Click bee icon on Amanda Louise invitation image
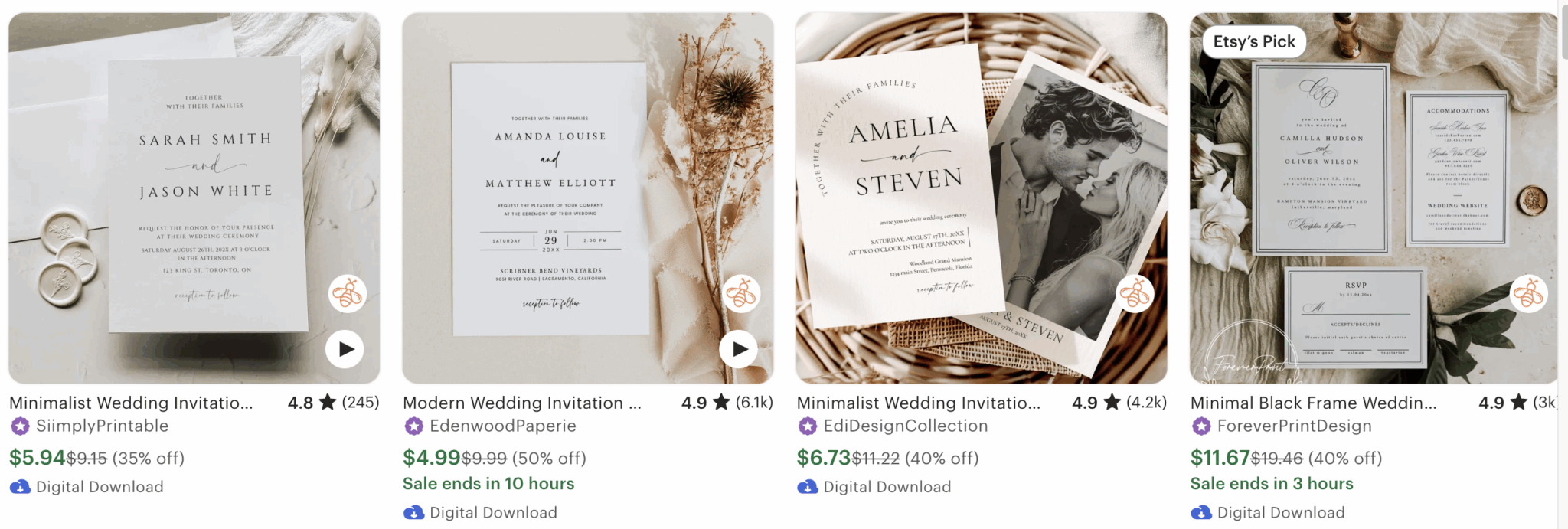The width and height of the screenshot is (1568, 529). tap(741, 294)
